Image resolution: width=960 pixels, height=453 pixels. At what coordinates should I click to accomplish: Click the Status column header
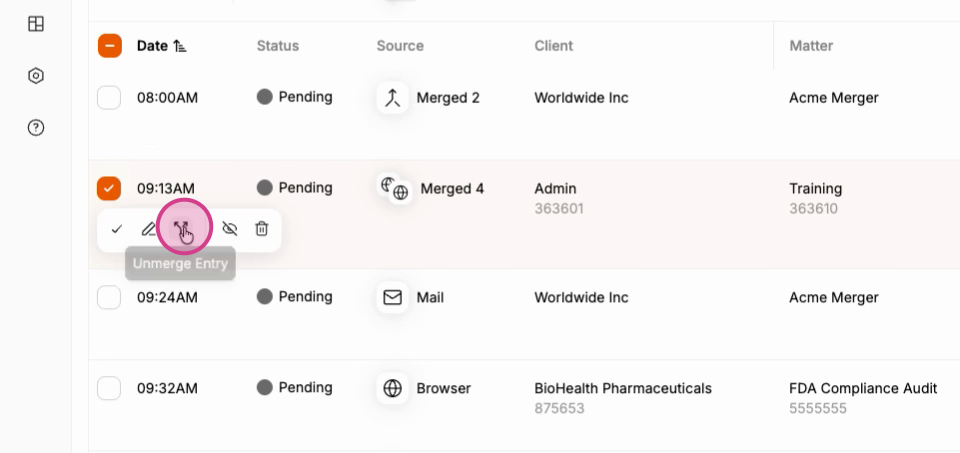point(278,46)
